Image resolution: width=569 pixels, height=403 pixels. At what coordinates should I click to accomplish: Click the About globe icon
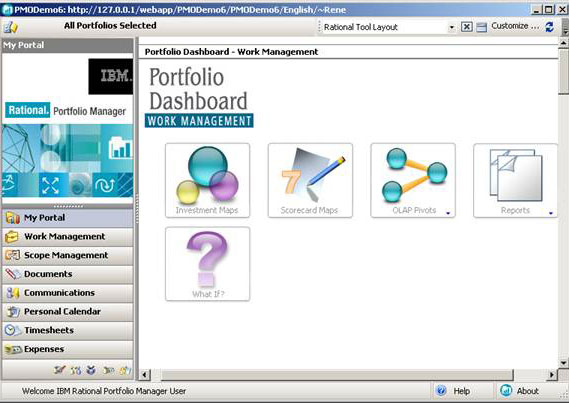pyautogui.click(x=506, y=391)
